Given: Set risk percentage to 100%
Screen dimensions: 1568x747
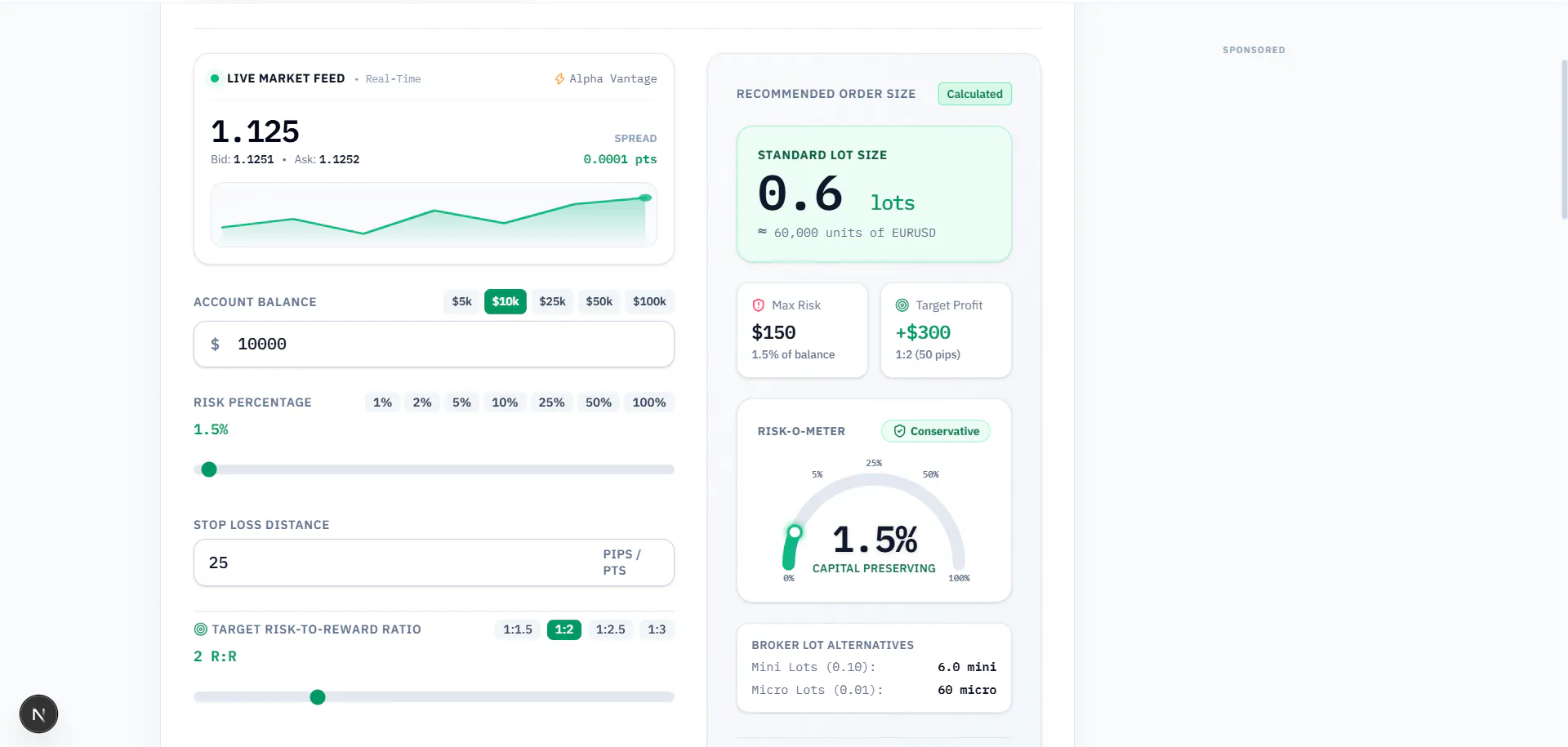Looking at the screenshot, I should [649, 402].
